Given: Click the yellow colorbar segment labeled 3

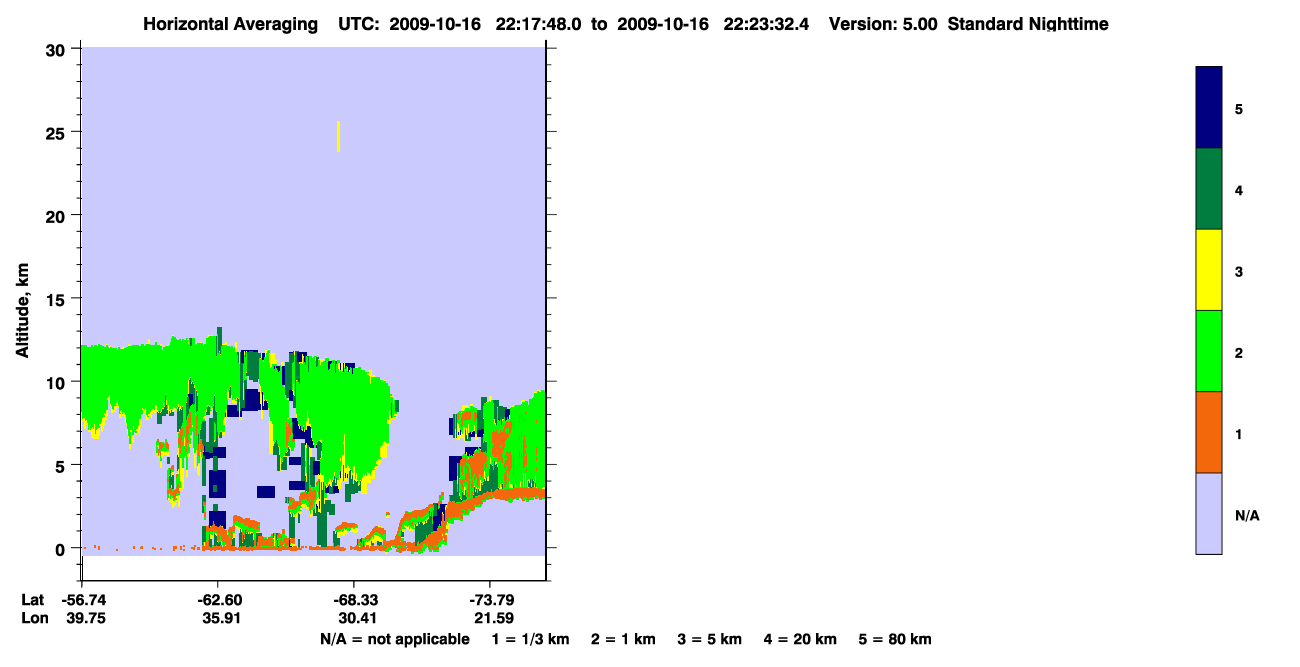Looking at the screenshot, I should tap(1209, 270).
